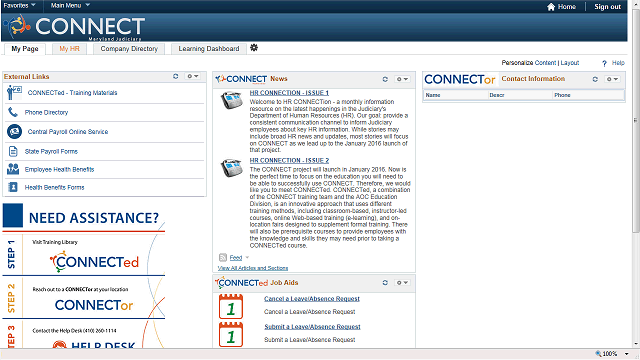Viewport: 640px width, 360px height.
Task: Click the RSS Feed icon under news
Action: coord(223,258)
